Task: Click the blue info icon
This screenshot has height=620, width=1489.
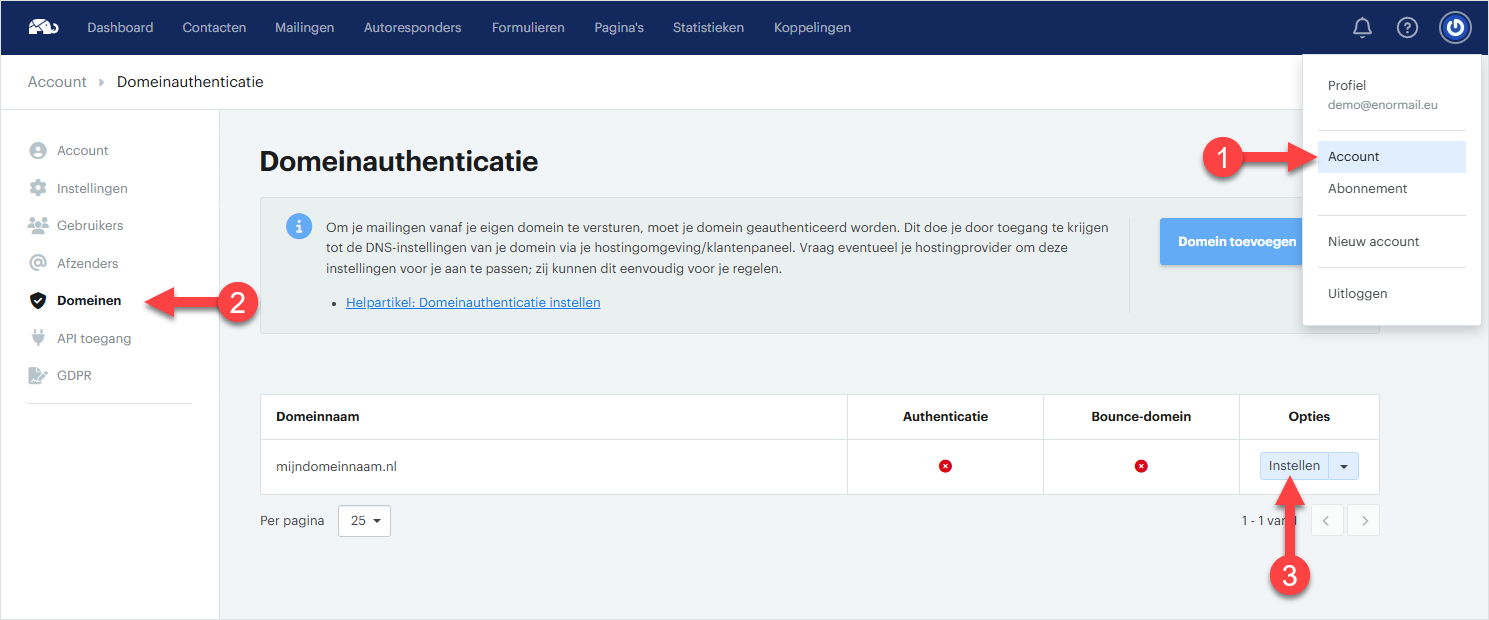Action: point(299,226)
